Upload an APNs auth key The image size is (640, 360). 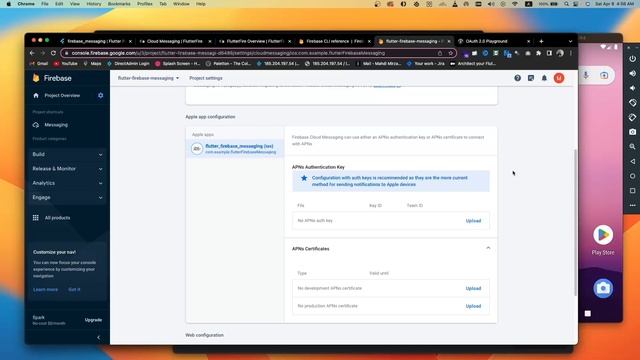473,221
